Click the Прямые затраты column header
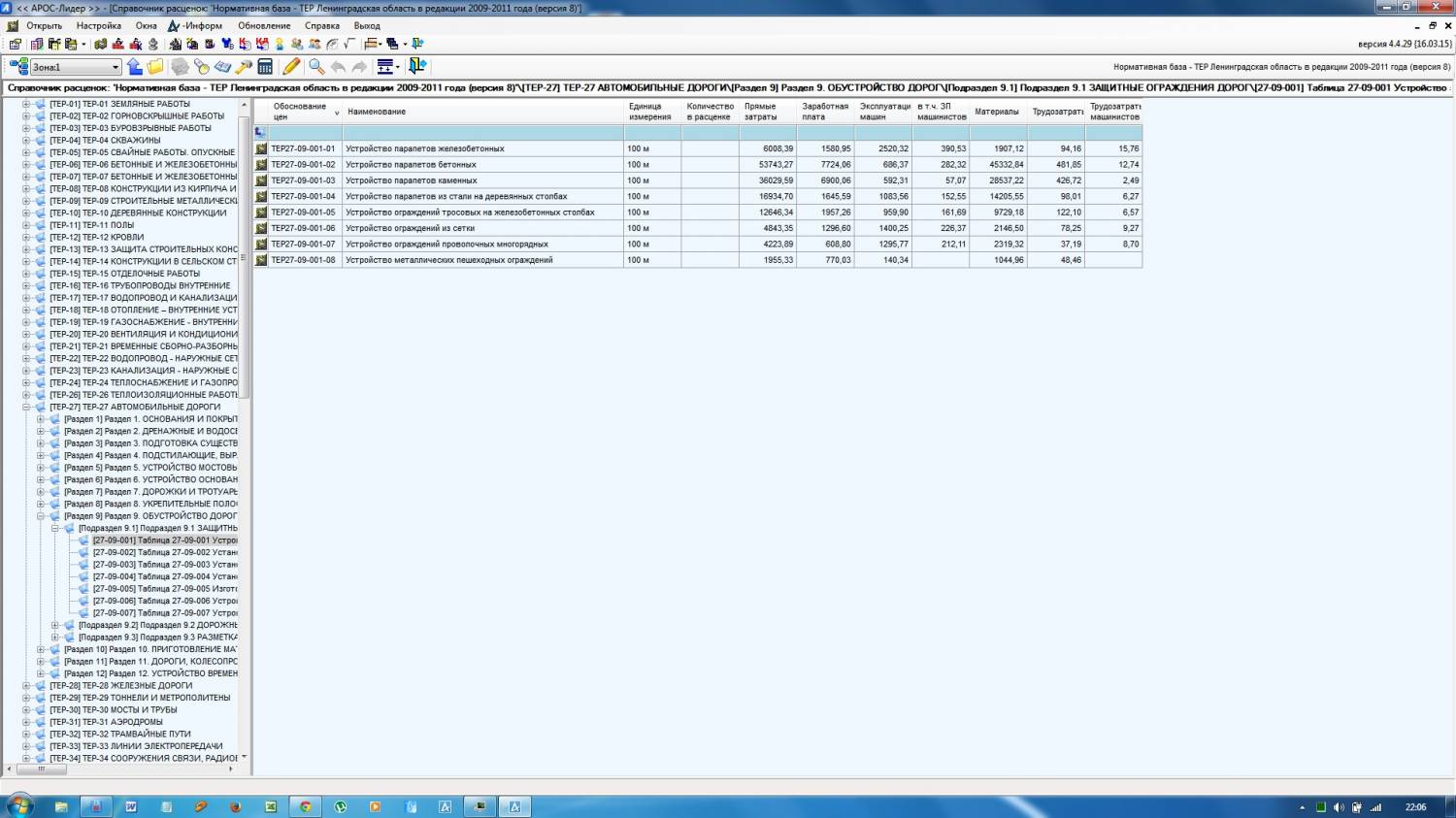The image size is (1456, 818). click(768, 112)
